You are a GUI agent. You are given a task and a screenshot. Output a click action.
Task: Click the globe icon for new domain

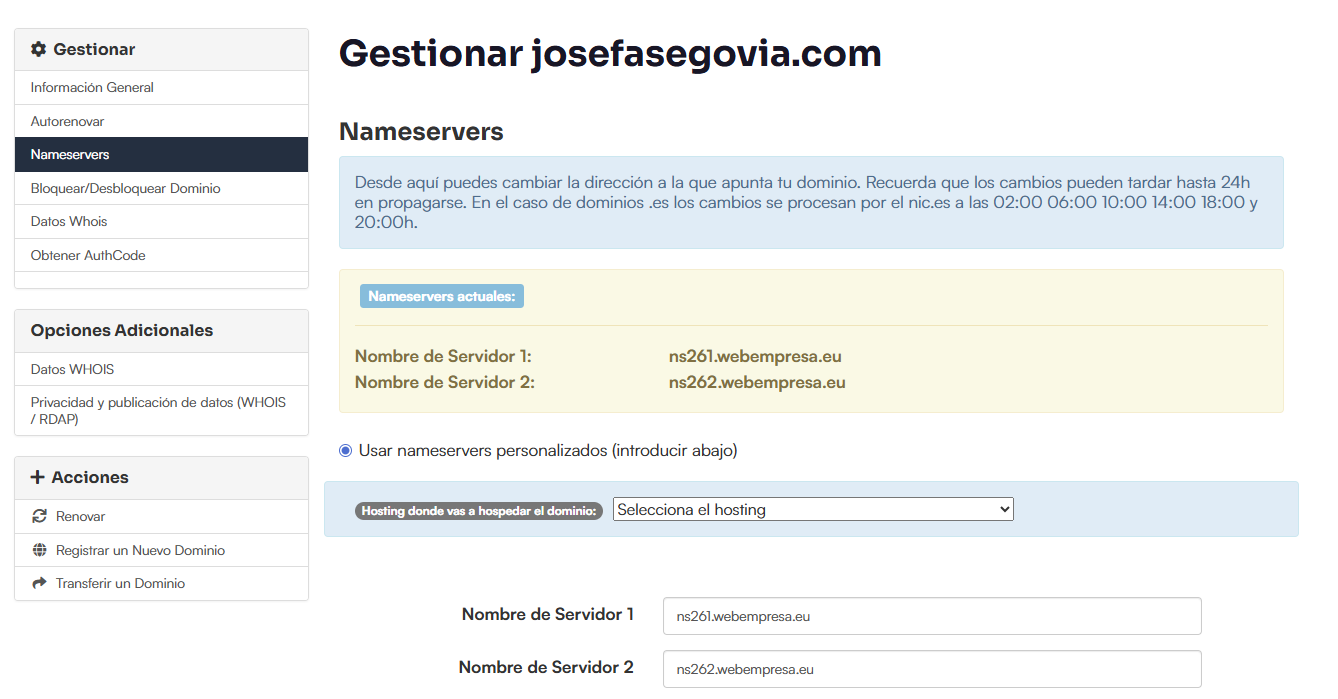(x=40, y=550)
